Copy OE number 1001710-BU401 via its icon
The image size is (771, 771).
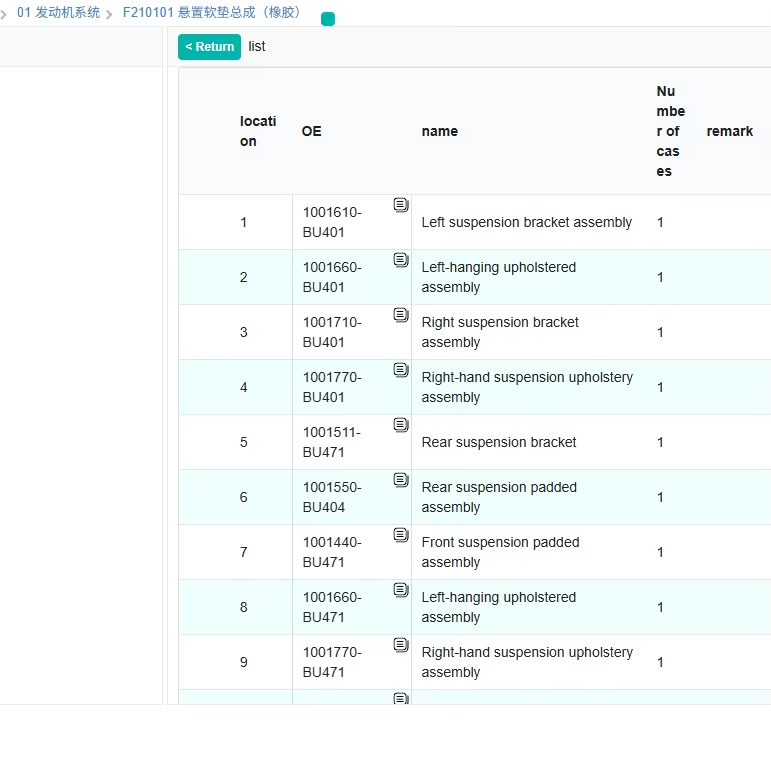pos(401,315)
